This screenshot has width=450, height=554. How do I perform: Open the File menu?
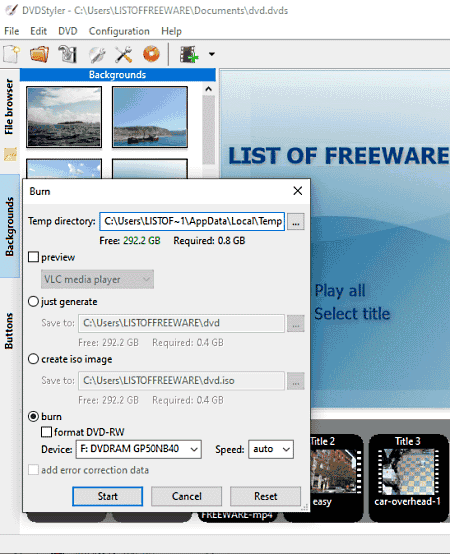pyautogui.click(x=12, y=31)
